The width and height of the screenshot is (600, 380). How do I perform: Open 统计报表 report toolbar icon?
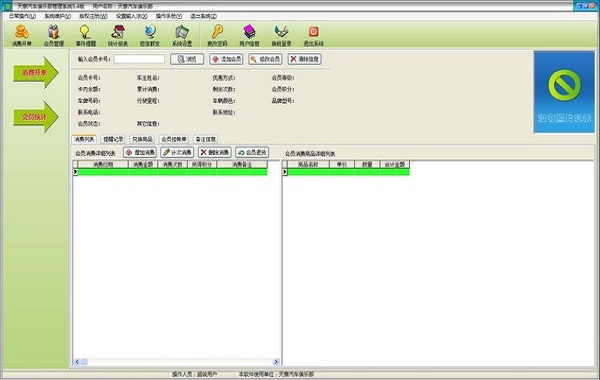coord(117,35)
